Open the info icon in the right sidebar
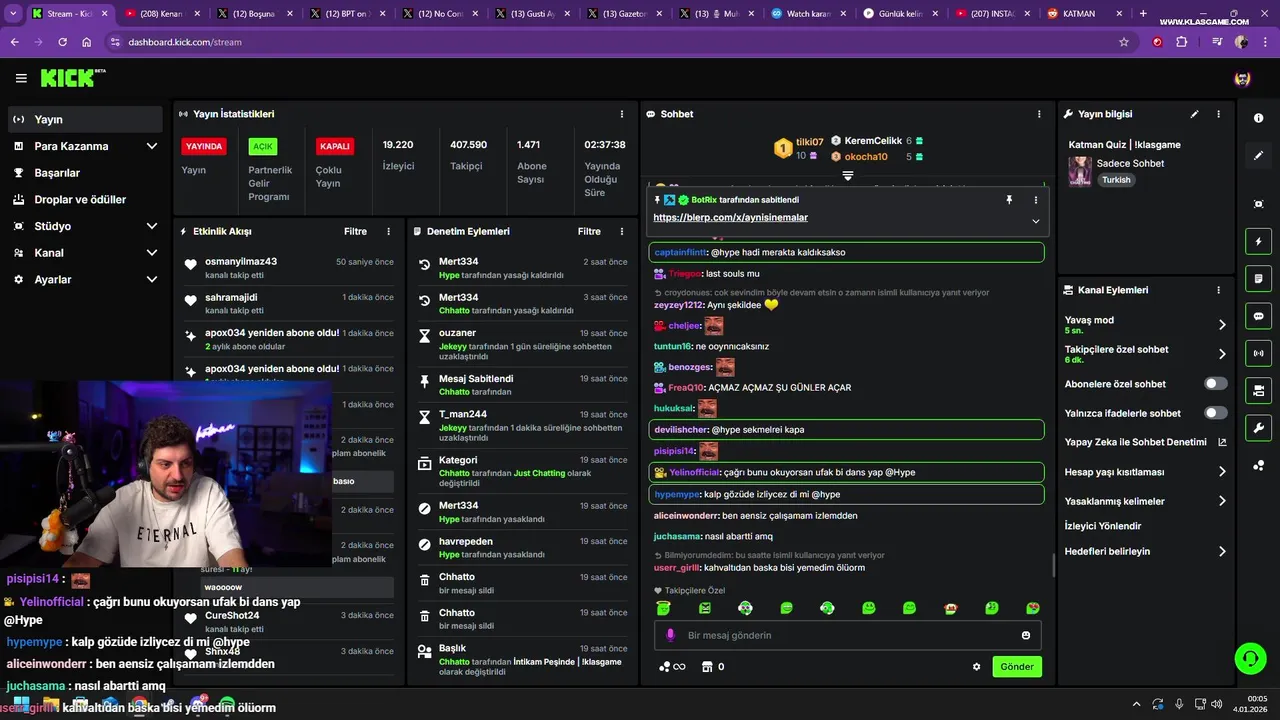 (x=1258, y=118)
